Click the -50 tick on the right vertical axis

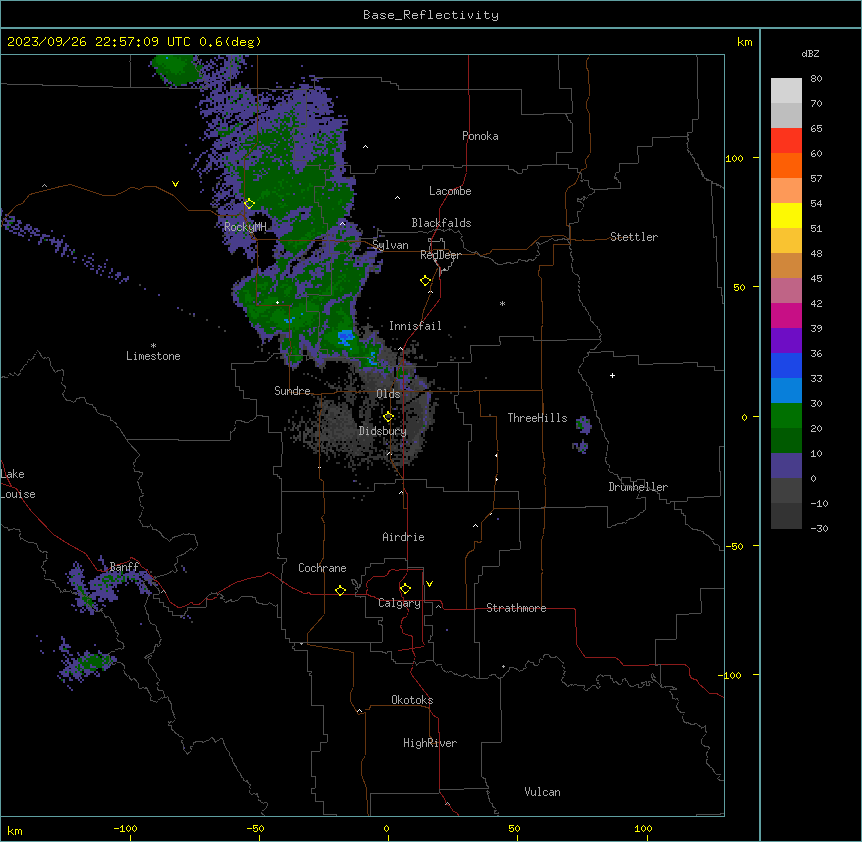tap(734, 546)
